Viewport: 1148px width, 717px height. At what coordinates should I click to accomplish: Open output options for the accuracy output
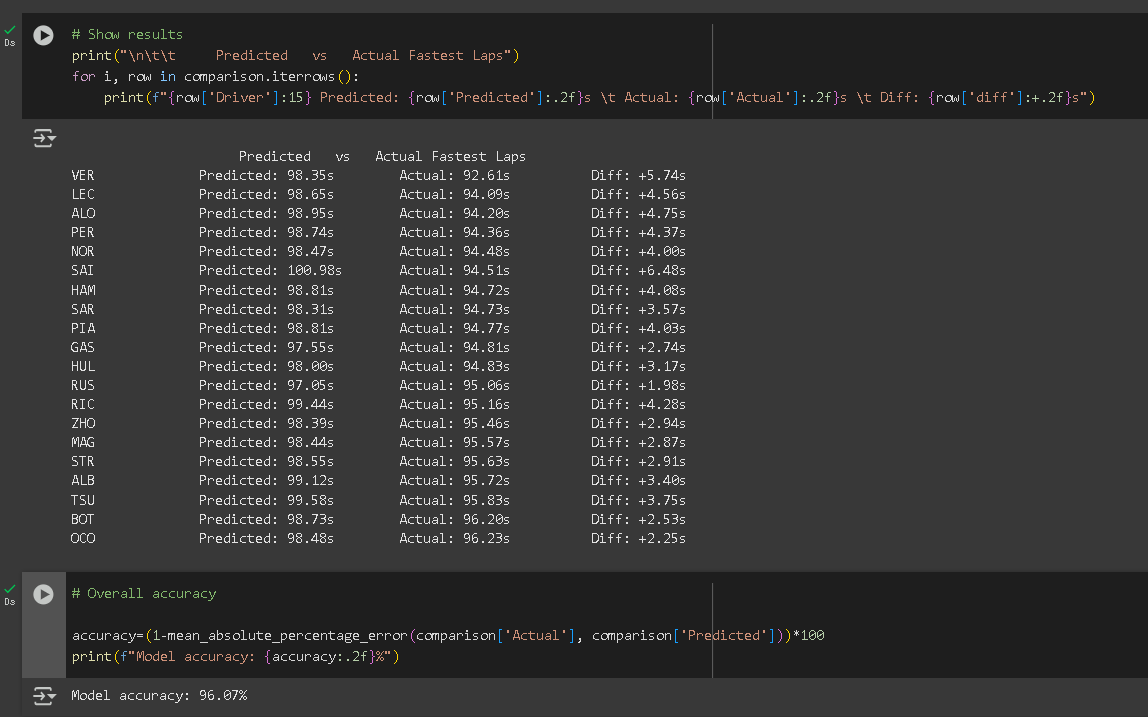click(44, 694)
